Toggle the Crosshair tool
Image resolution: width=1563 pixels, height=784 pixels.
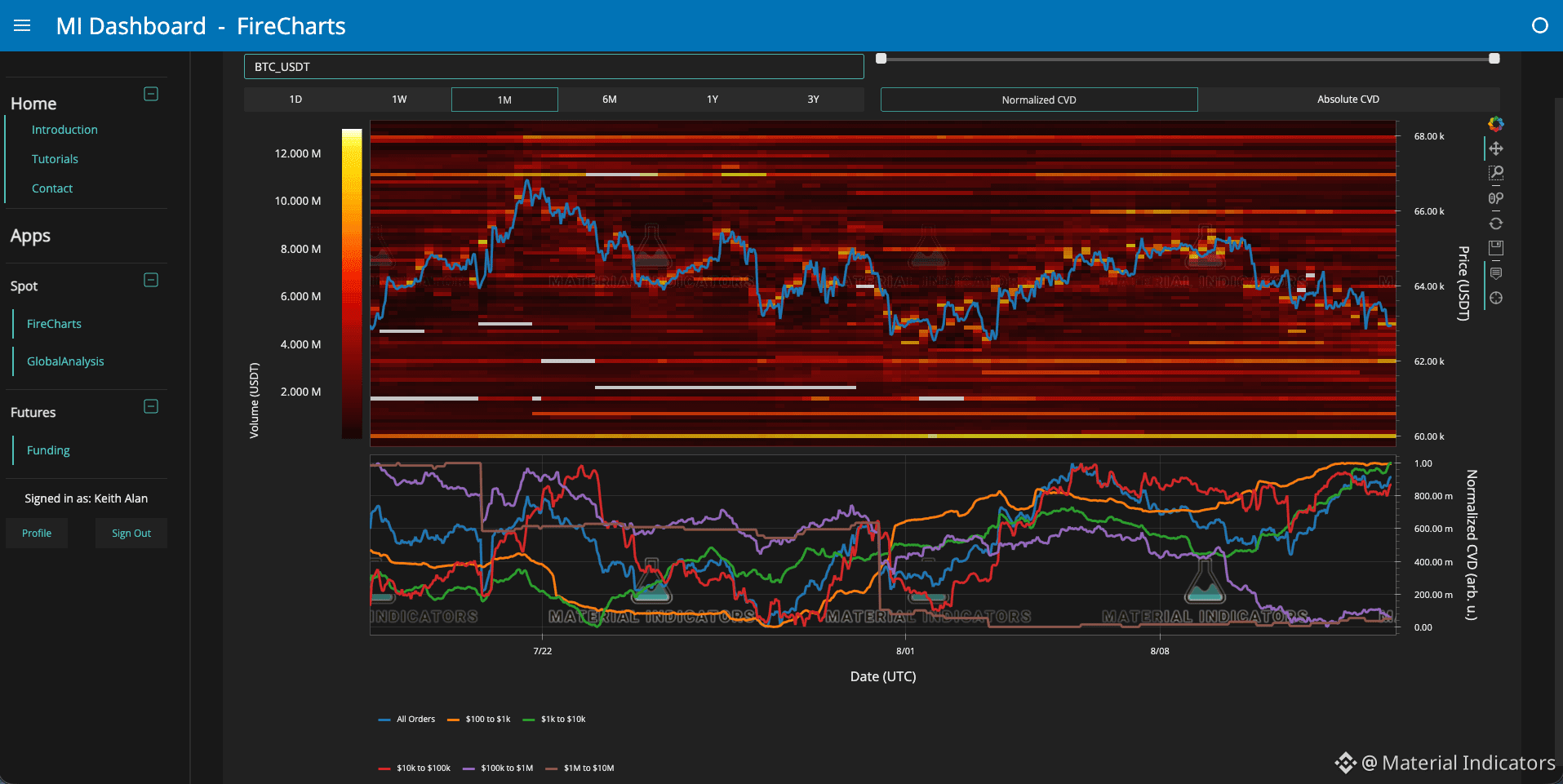[x=1495, y=298]
